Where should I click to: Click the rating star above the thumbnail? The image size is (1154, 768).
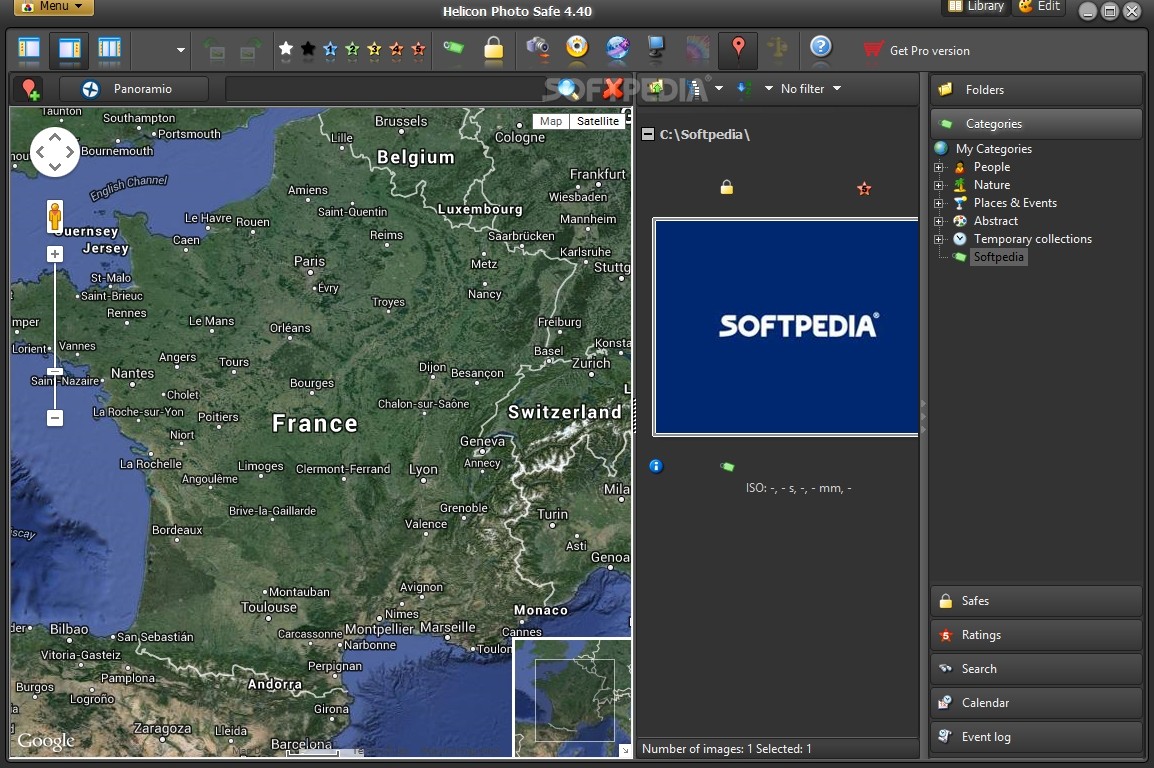[x=864, y=189]
